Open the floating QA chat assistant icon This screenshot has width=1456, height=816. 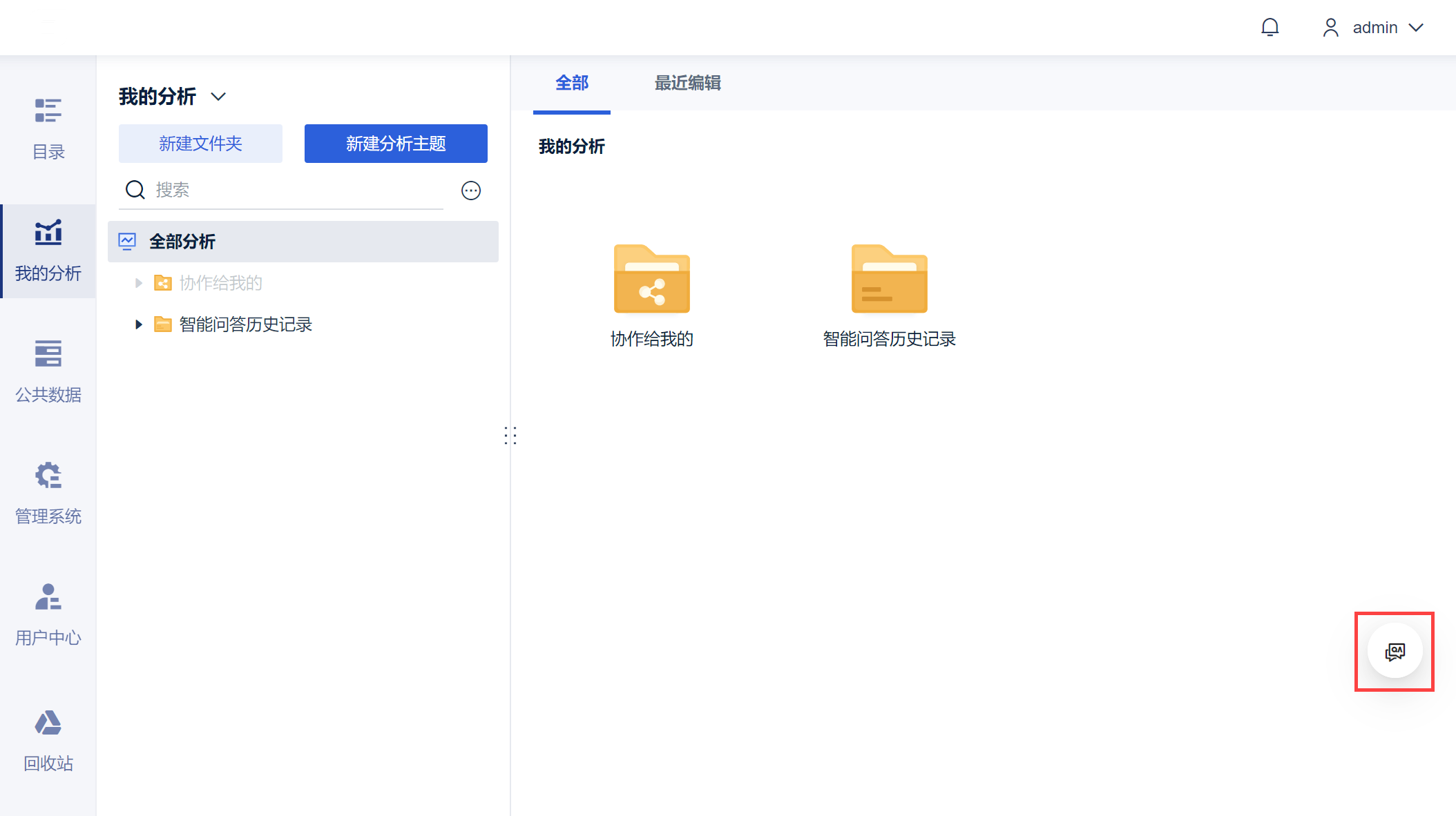[1395, 651]
